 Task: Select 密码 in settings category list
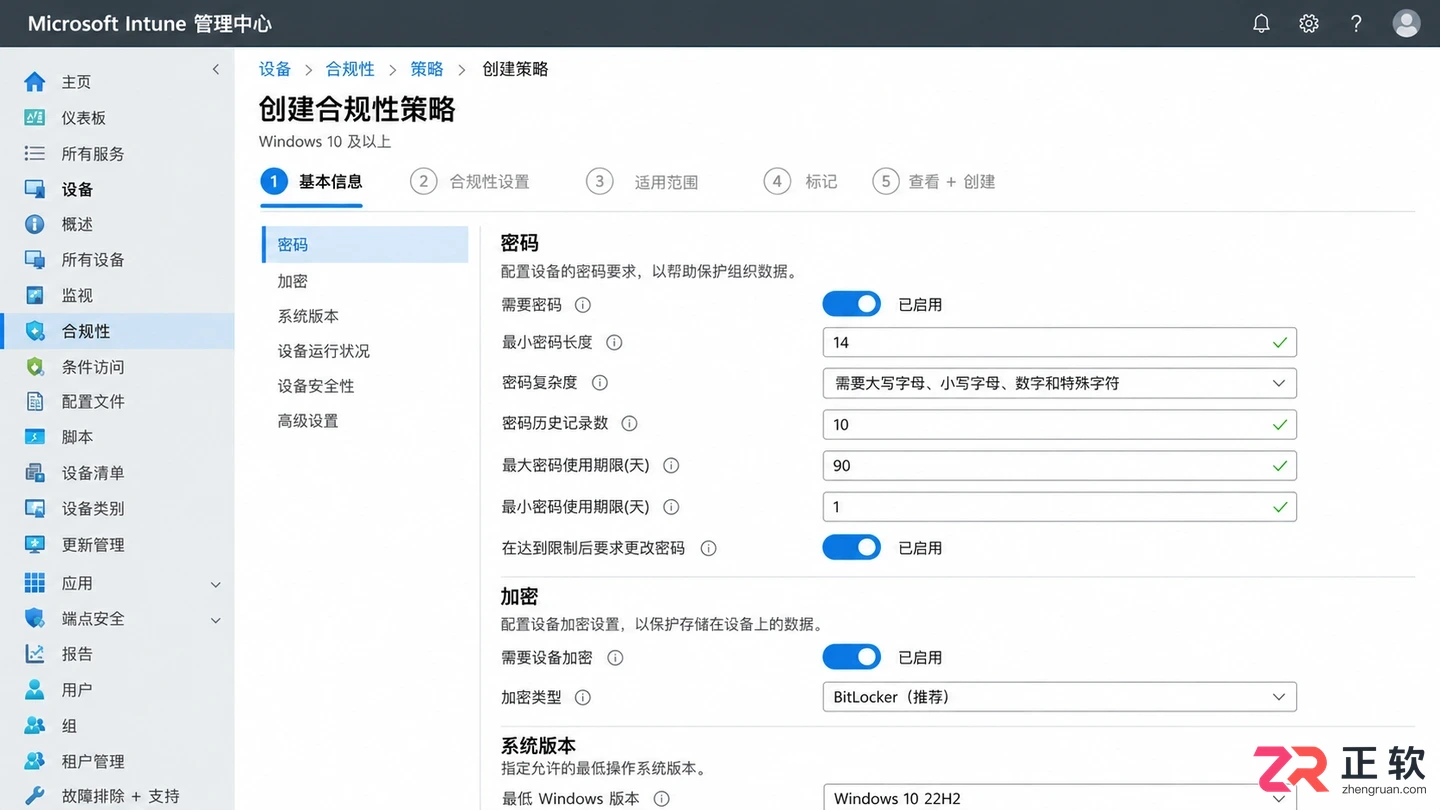tap(365, 244)
